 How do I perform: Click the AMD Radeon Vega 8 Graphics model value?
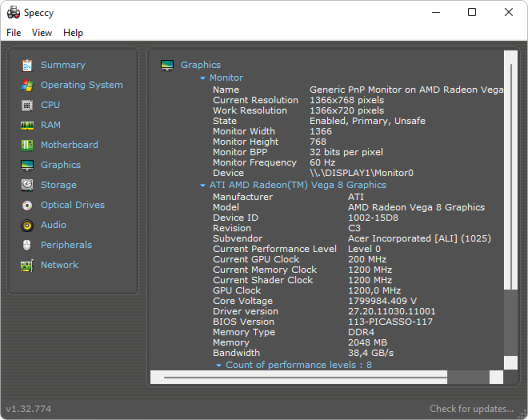coord(416,207)
